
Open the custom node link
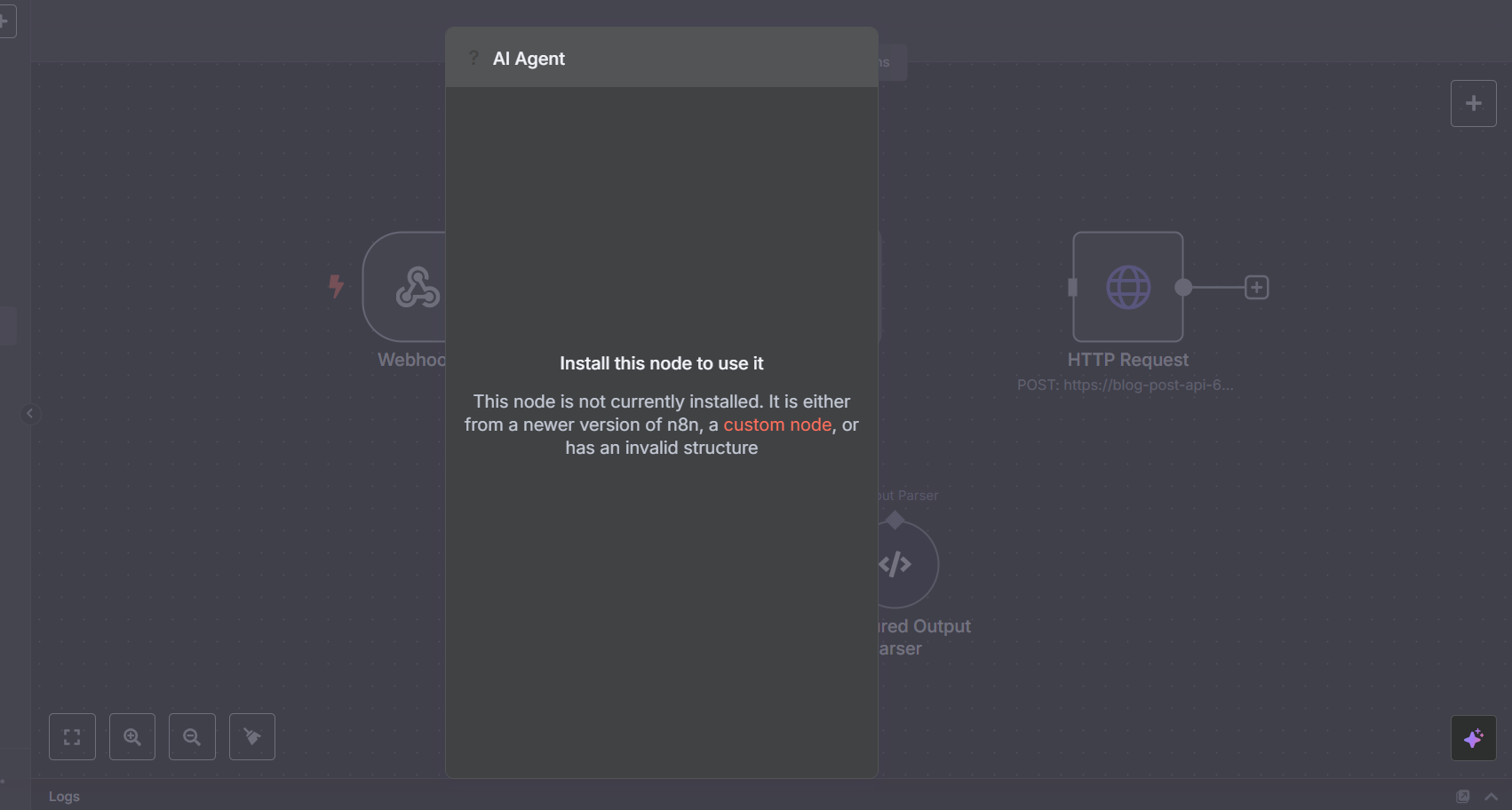click(x=777, y=425)
